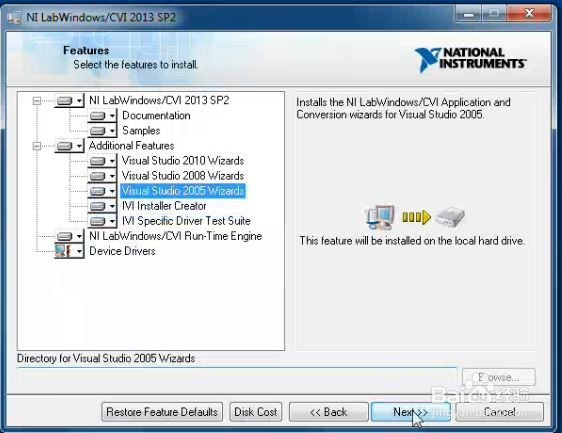Select the Device Drivers feature
The image size is (562, 433).
click(x=122, y=251)
